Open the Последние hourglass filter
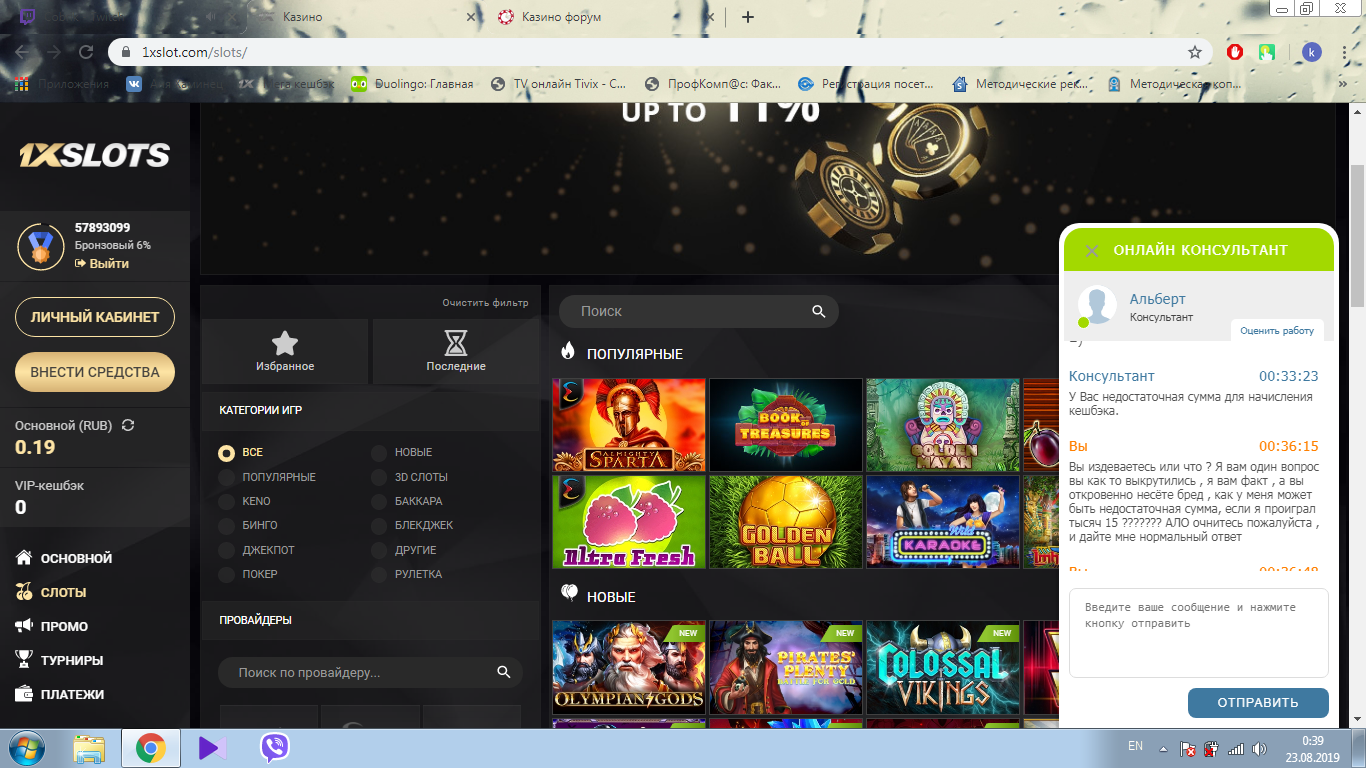 (456, 351)
